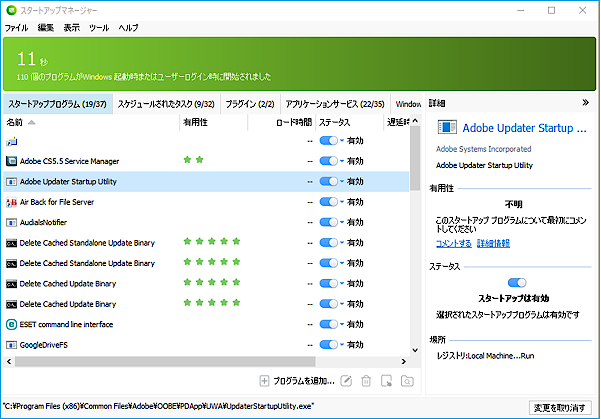
Task: Click the 変更を取り消す button
Action: pos(560,407)
